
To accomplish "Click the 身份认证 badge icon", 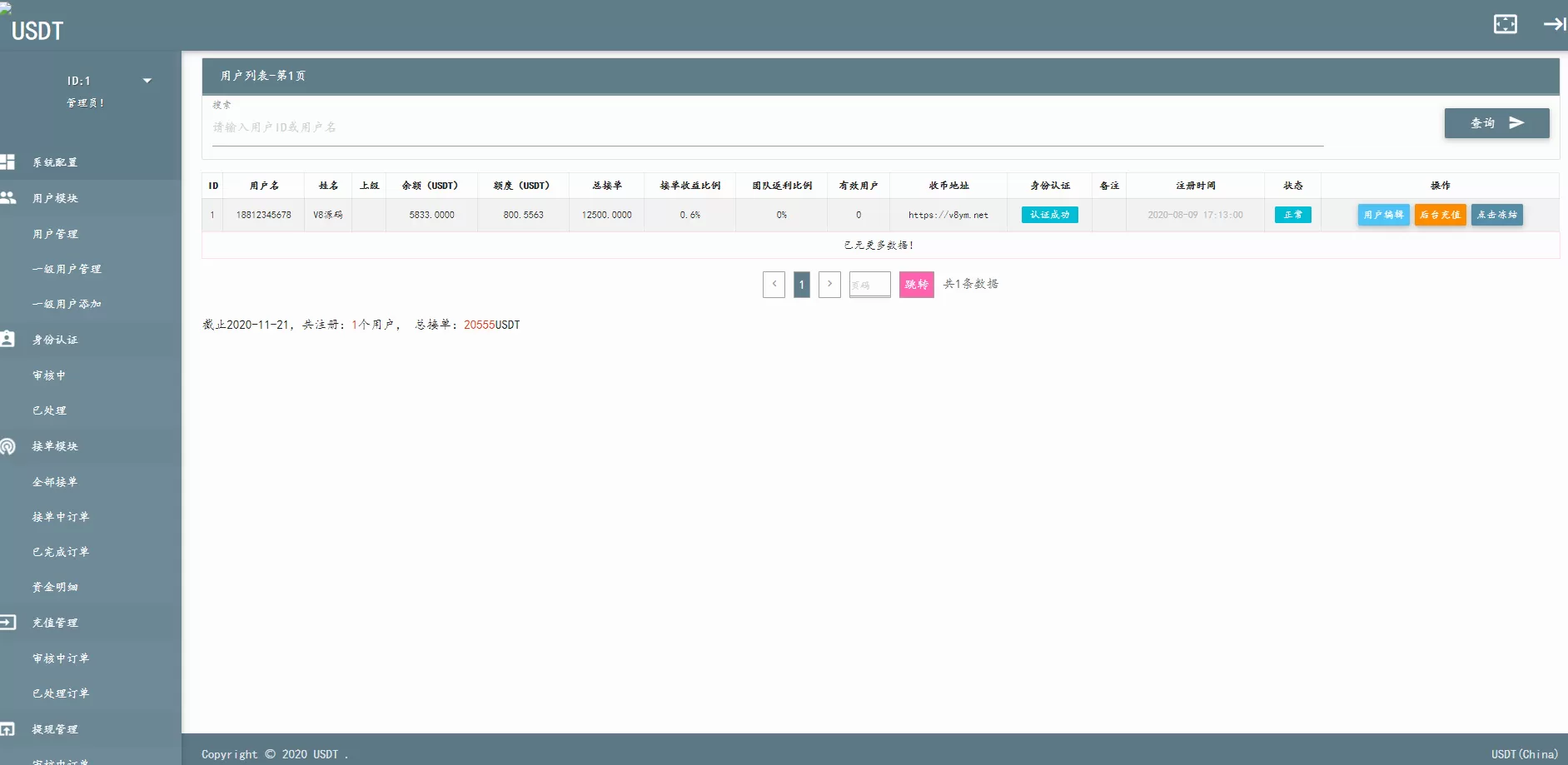I will pos(8,340).
